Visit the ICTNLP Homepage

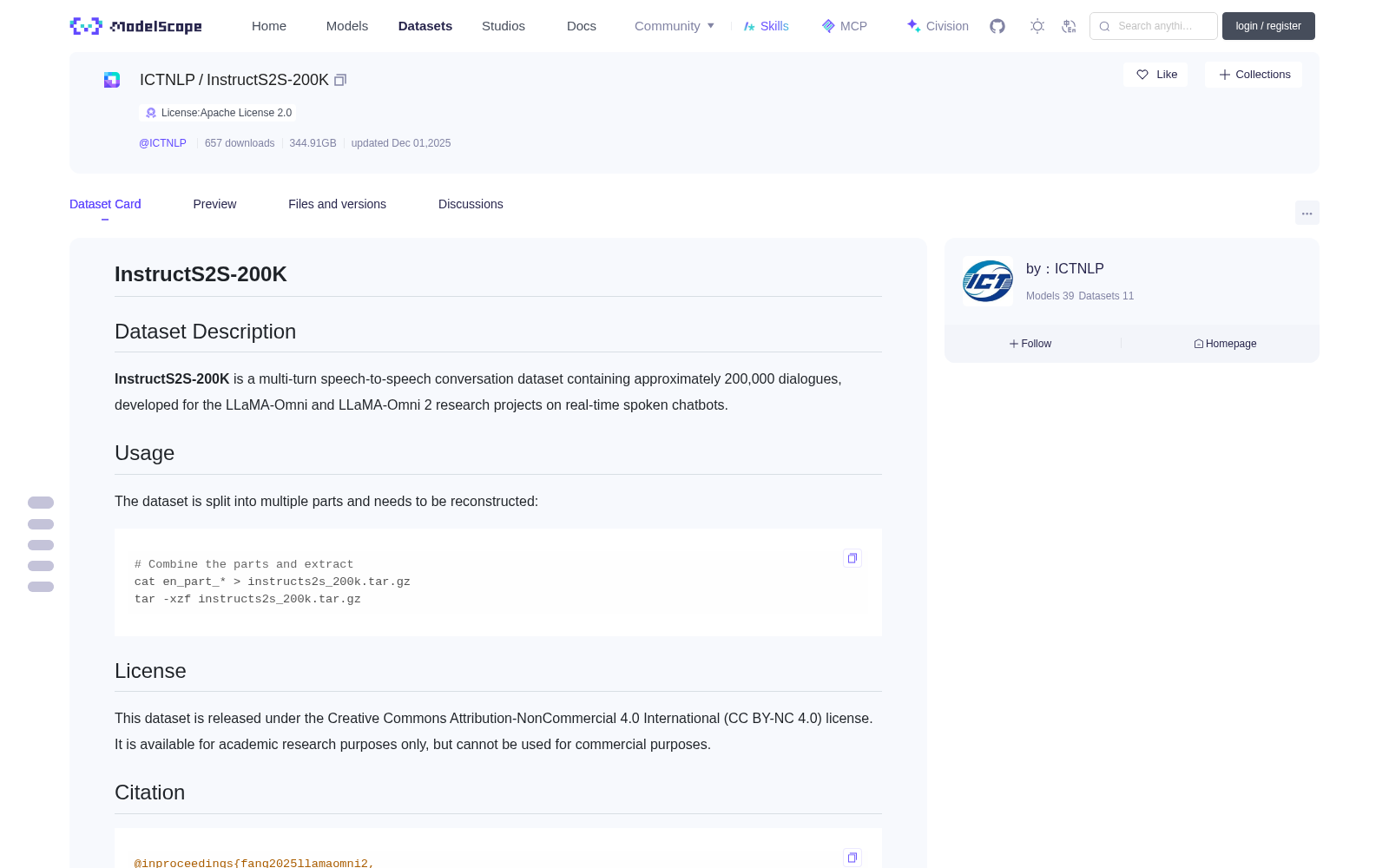[1225, 344]
